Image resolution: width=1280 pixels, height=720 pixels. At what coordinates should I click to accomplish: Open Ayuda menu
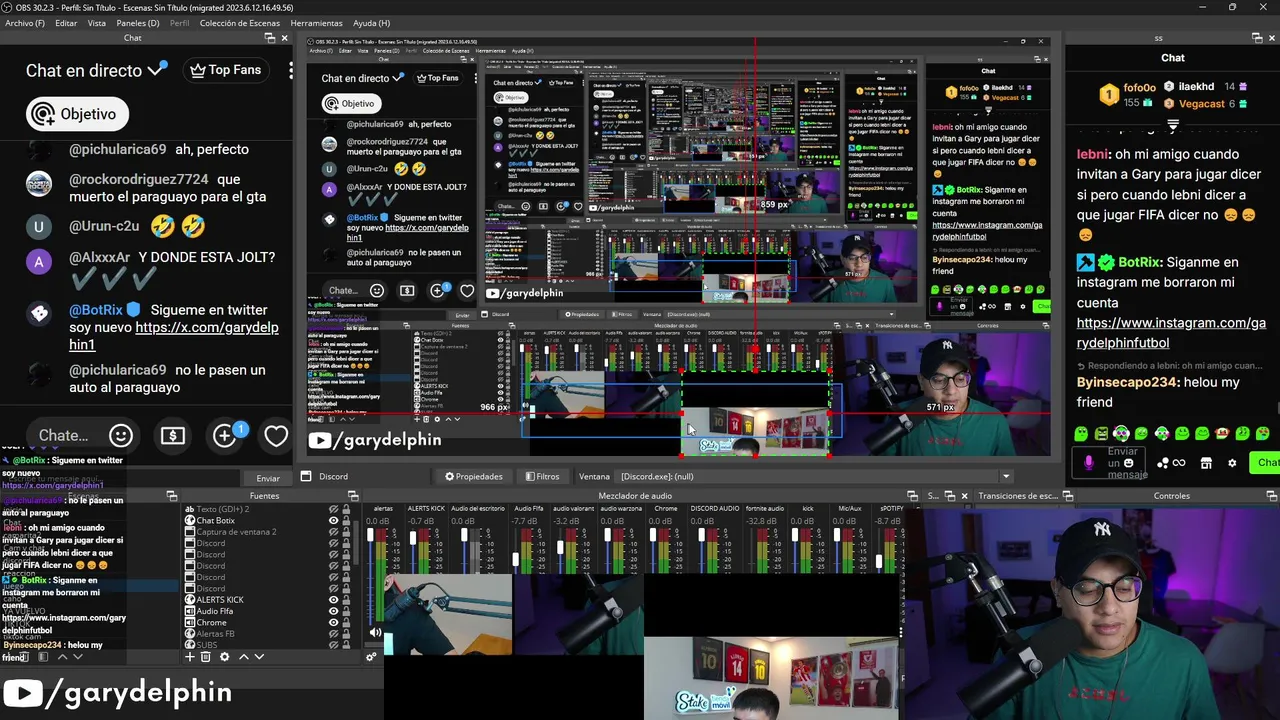point(371,23)
